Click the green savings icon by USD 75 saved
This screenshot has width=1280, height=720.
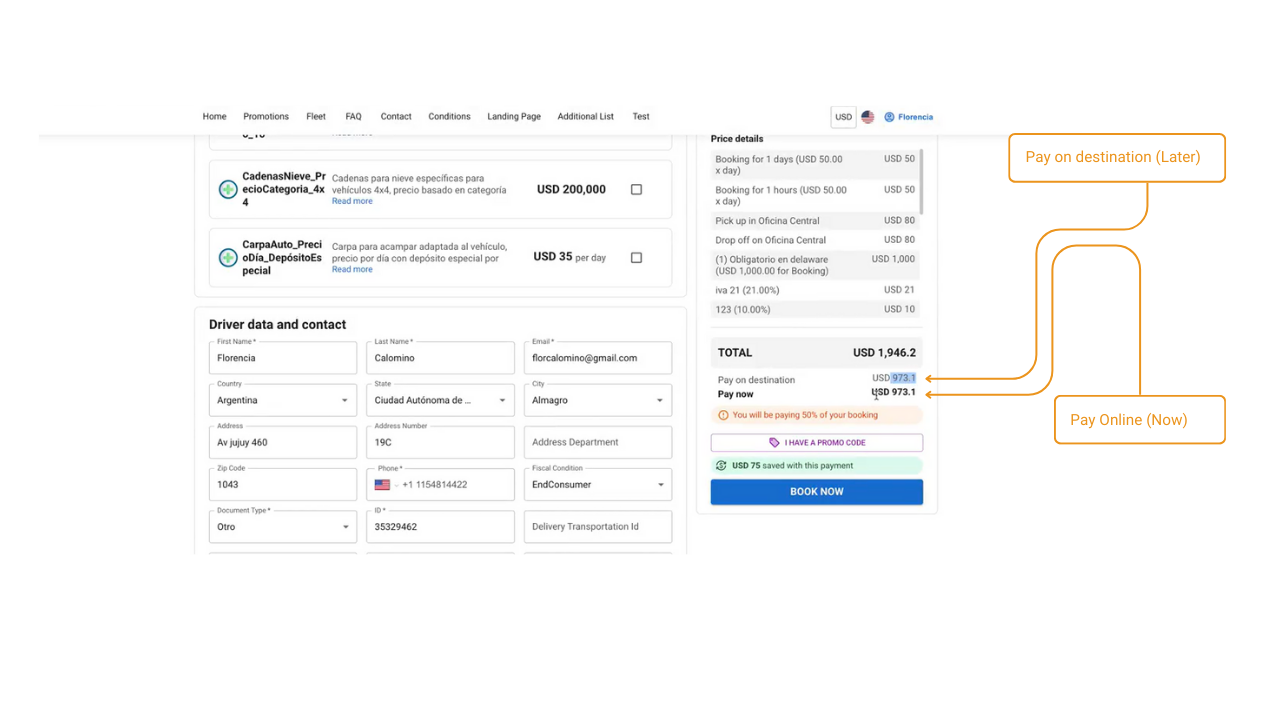click(x=721, y=466)
